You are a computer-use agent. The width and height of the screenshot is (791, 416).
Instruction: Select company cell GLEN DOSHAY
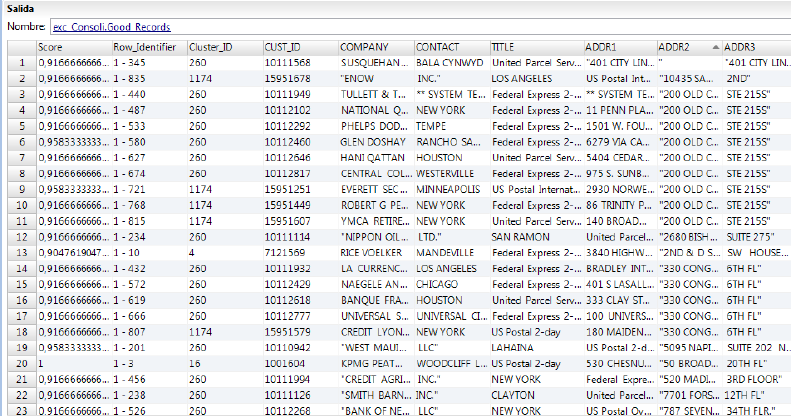tap(376, 142)
